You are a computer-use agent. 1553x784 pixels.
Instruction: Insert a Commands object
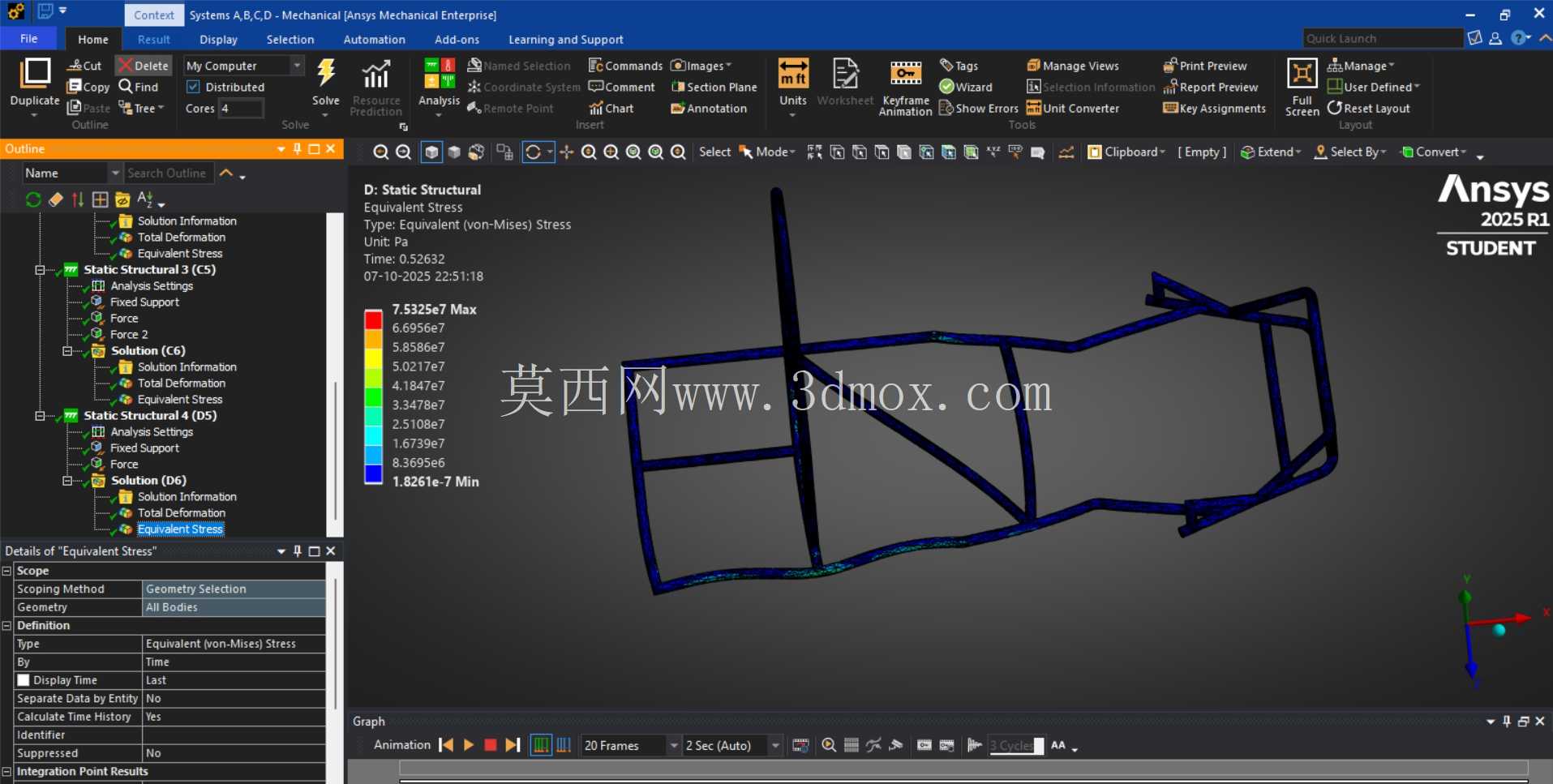(625, 66)
